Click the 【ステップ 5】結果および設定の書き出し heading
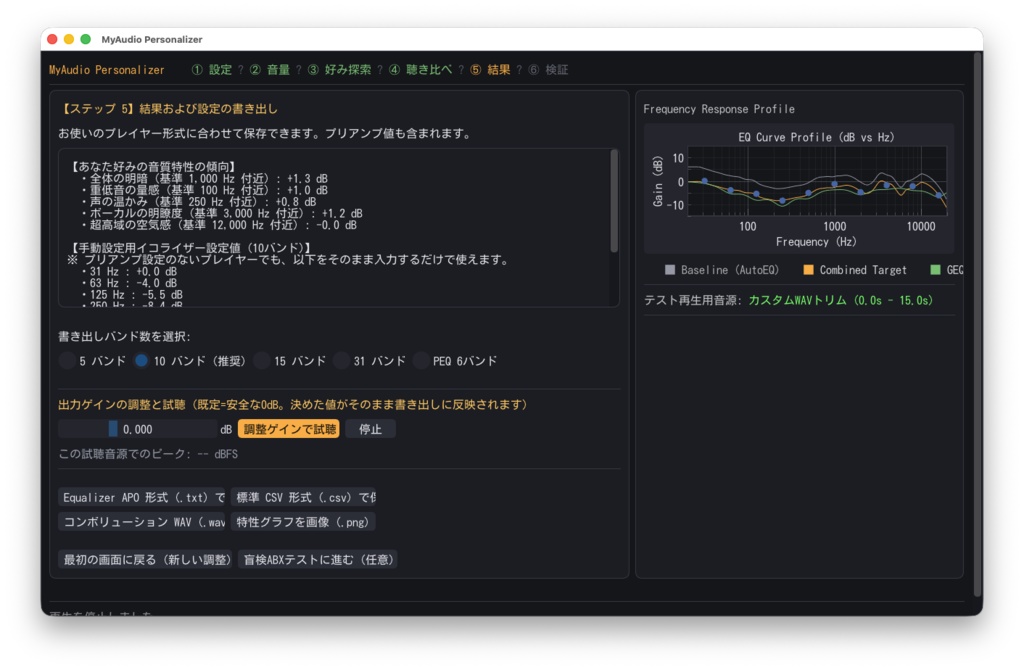The width and height of the screenshot is (1024, 670). click(x=168, y=109)
